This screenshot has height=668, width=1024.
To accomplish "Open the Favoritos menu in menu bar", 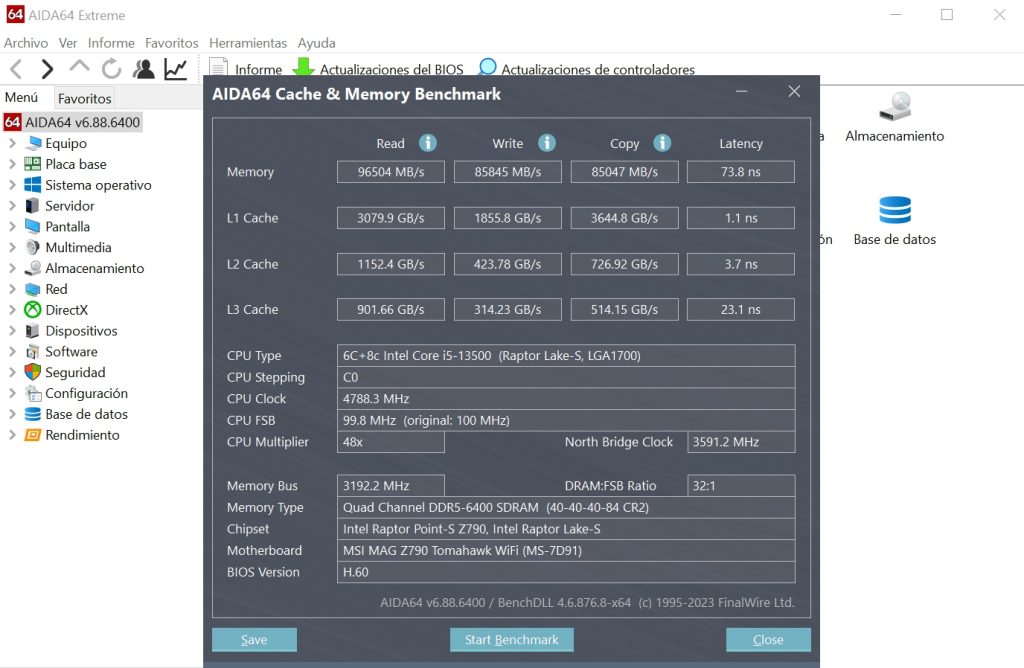I will click(172, 43).
